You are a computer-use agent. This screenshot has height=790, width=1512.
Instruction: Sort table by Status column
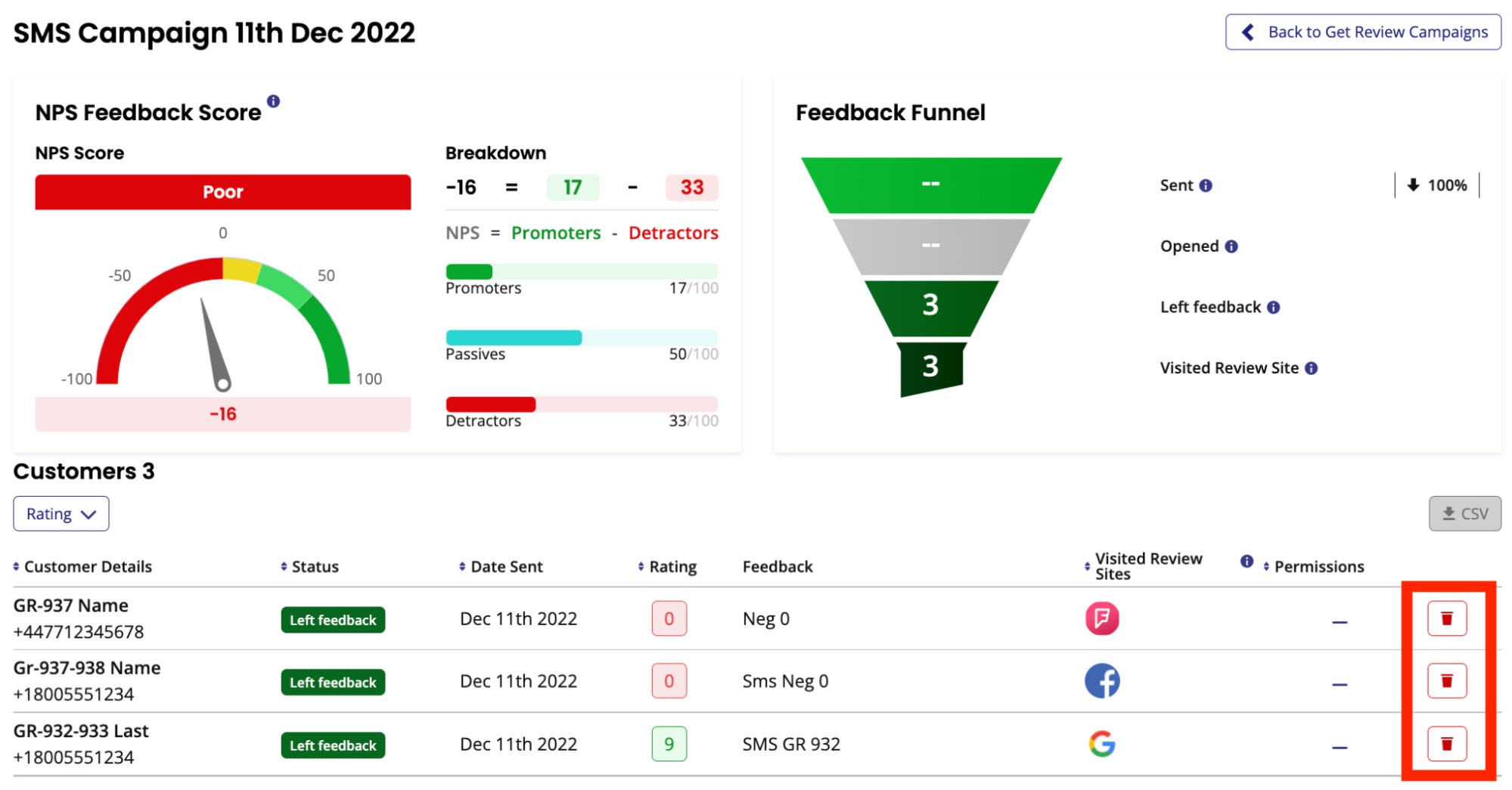coord(309,567)
